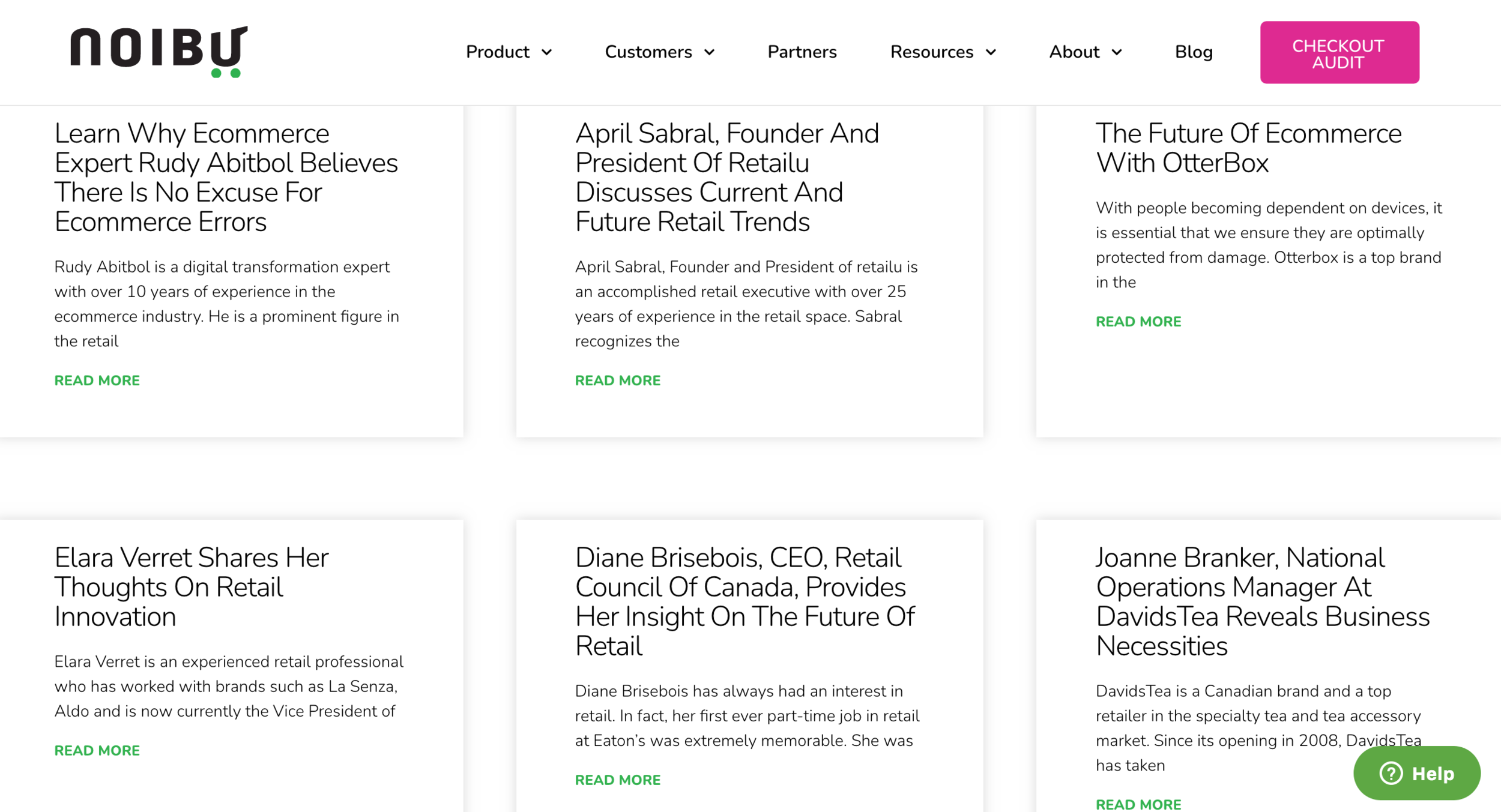Open Read More under OtterBox ecommerce article
The height and width of the screenshot is (812, 1501).
1138,321
